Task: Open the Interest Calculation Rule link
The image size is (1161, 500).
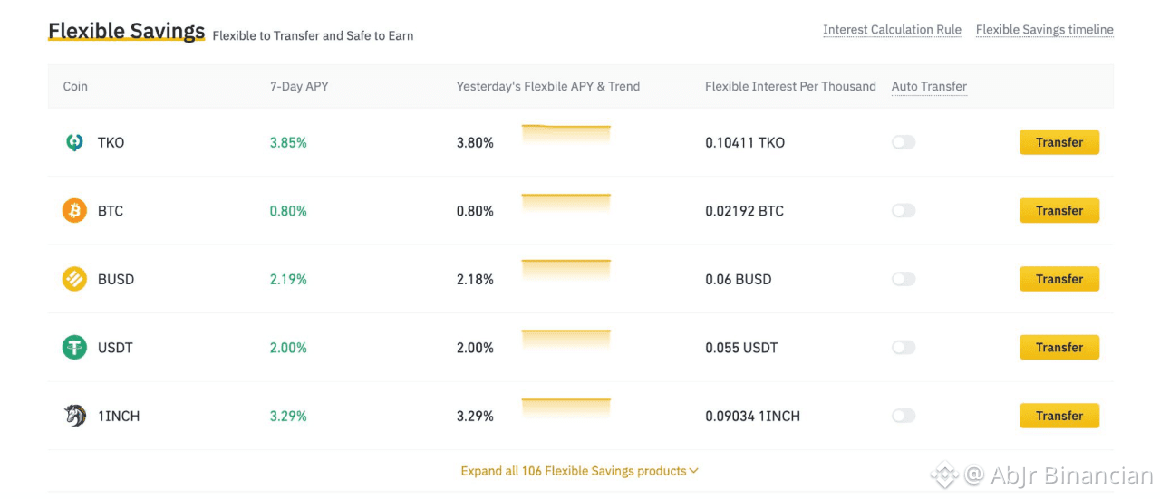Action: point(892,30)
